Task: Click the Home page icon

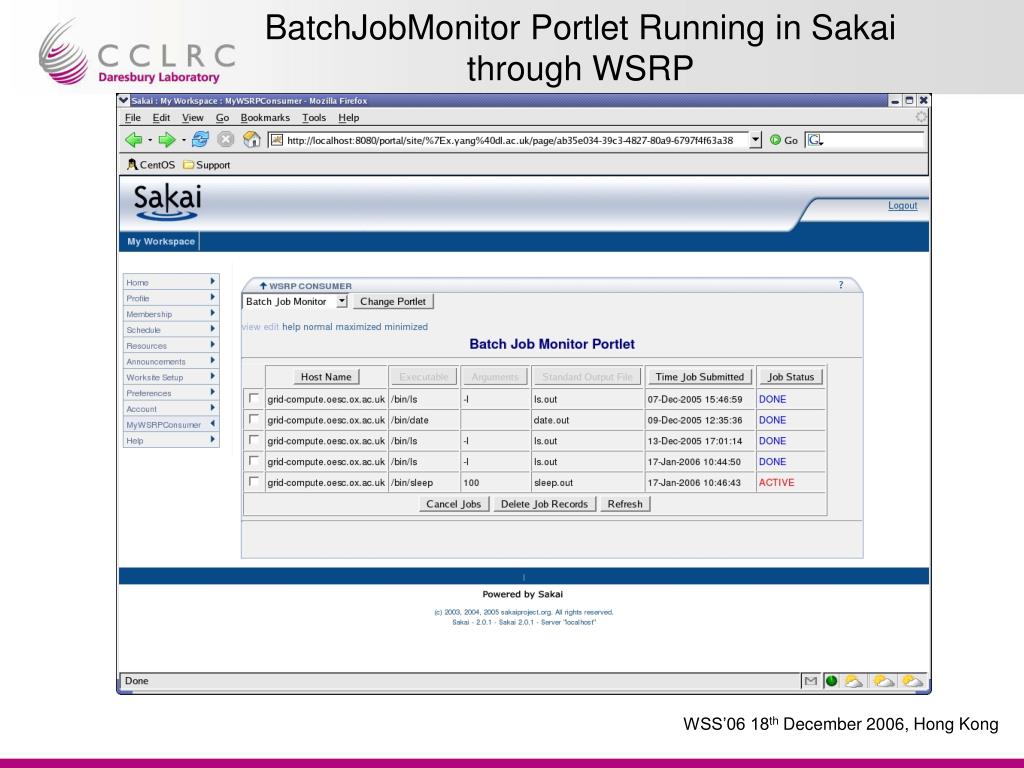Action: pyautogui.click(x=251, y=139)
